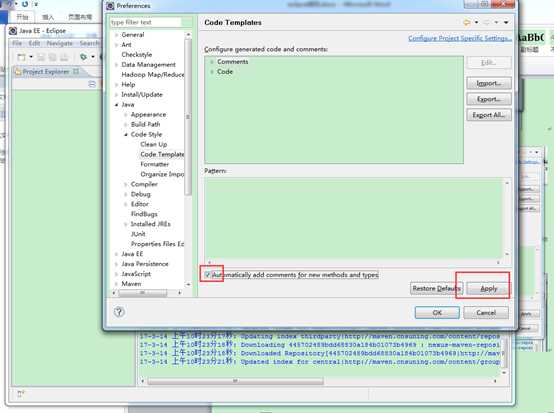The height and width of the screenshot is (413, 554).
Task: Open Edit menu in Eclipse window
Action: click(x=34, y=43)
